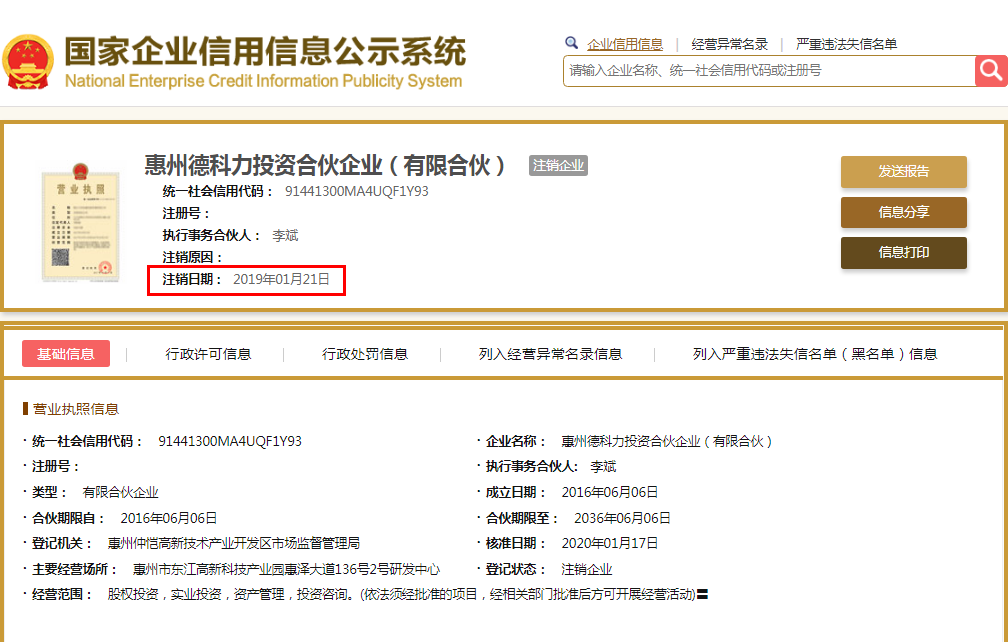This screenshot has width=1008, height=642.
Task: Click the 信息分享 button
Action: point(903,212)
